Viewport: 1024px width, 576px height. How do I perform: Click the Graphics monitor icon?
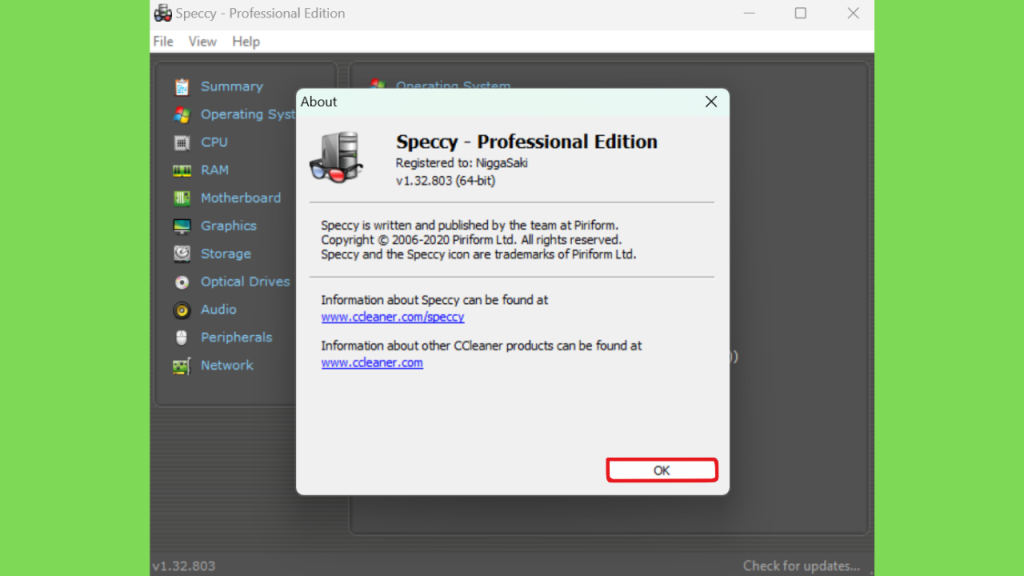182,226
